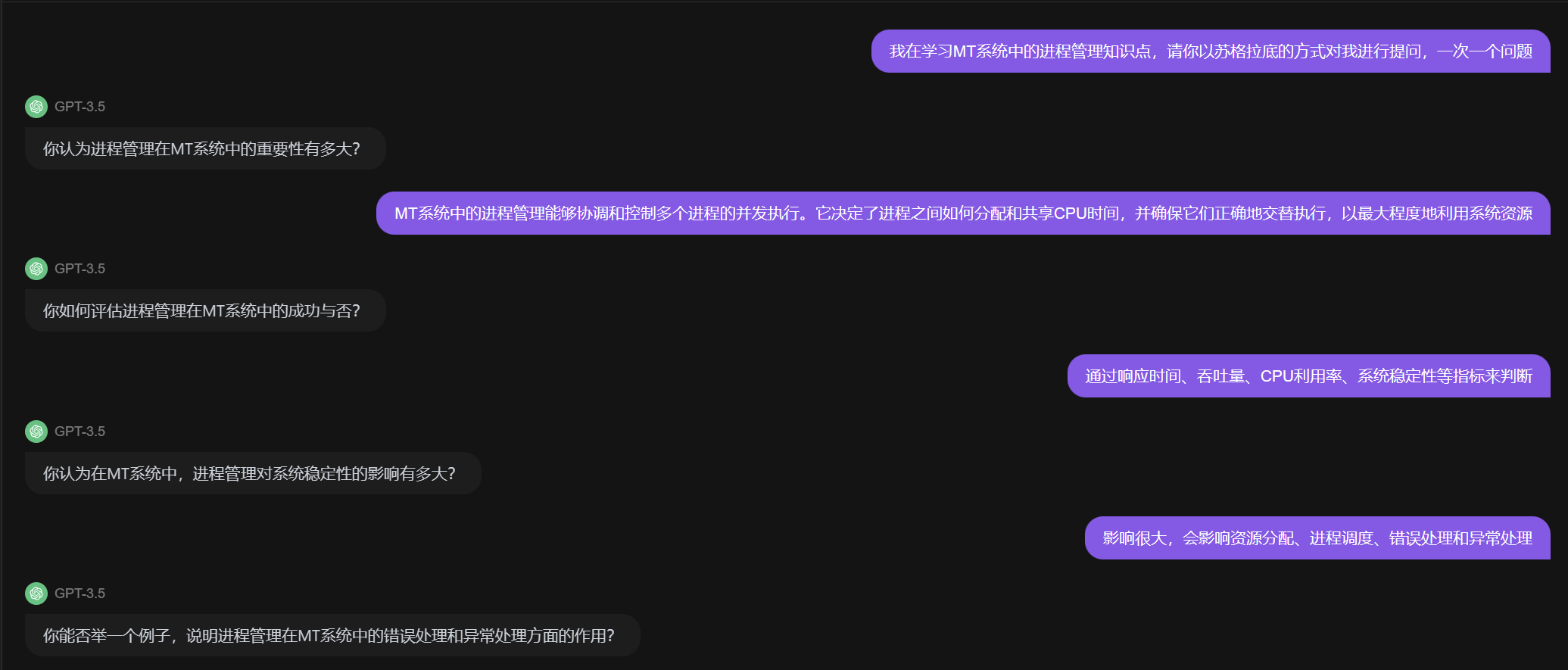
Task: Select the purple message listing 响应时间、吞吐量 metrics
Action: click(1308, 376)
